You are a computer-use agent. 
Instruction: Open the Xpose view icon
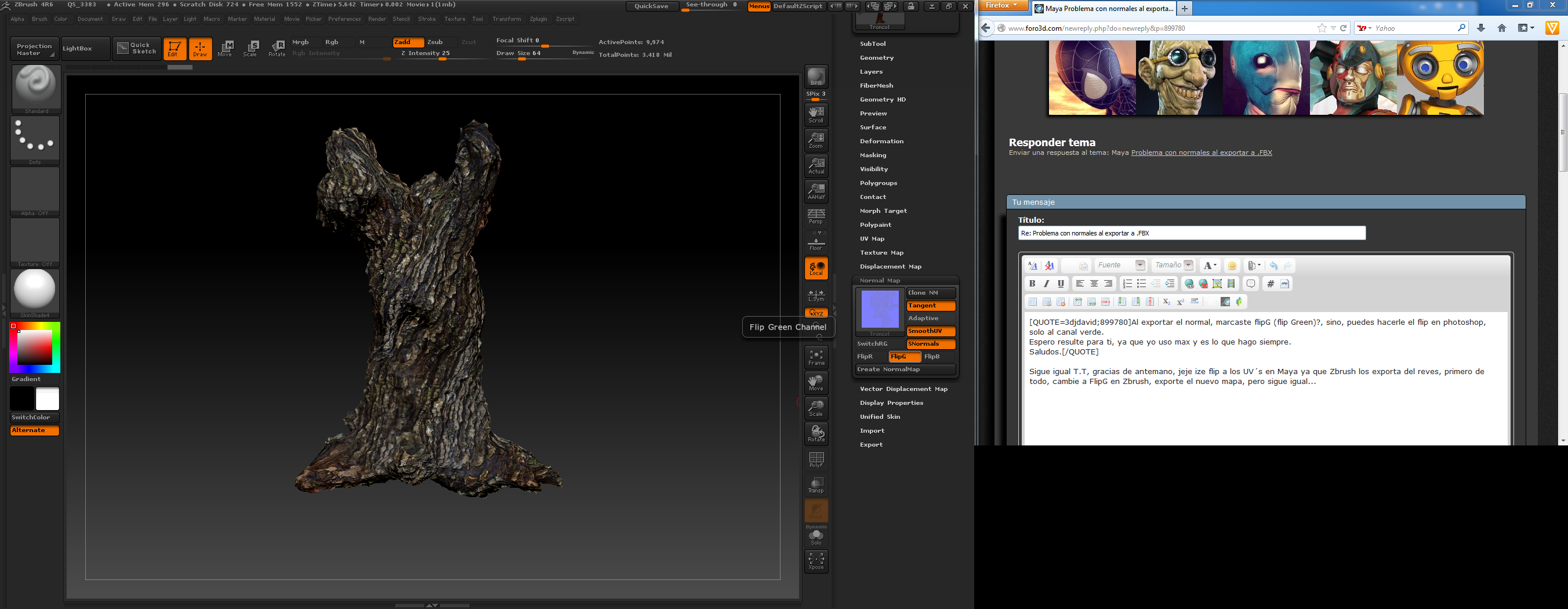(x=816, y=561)
